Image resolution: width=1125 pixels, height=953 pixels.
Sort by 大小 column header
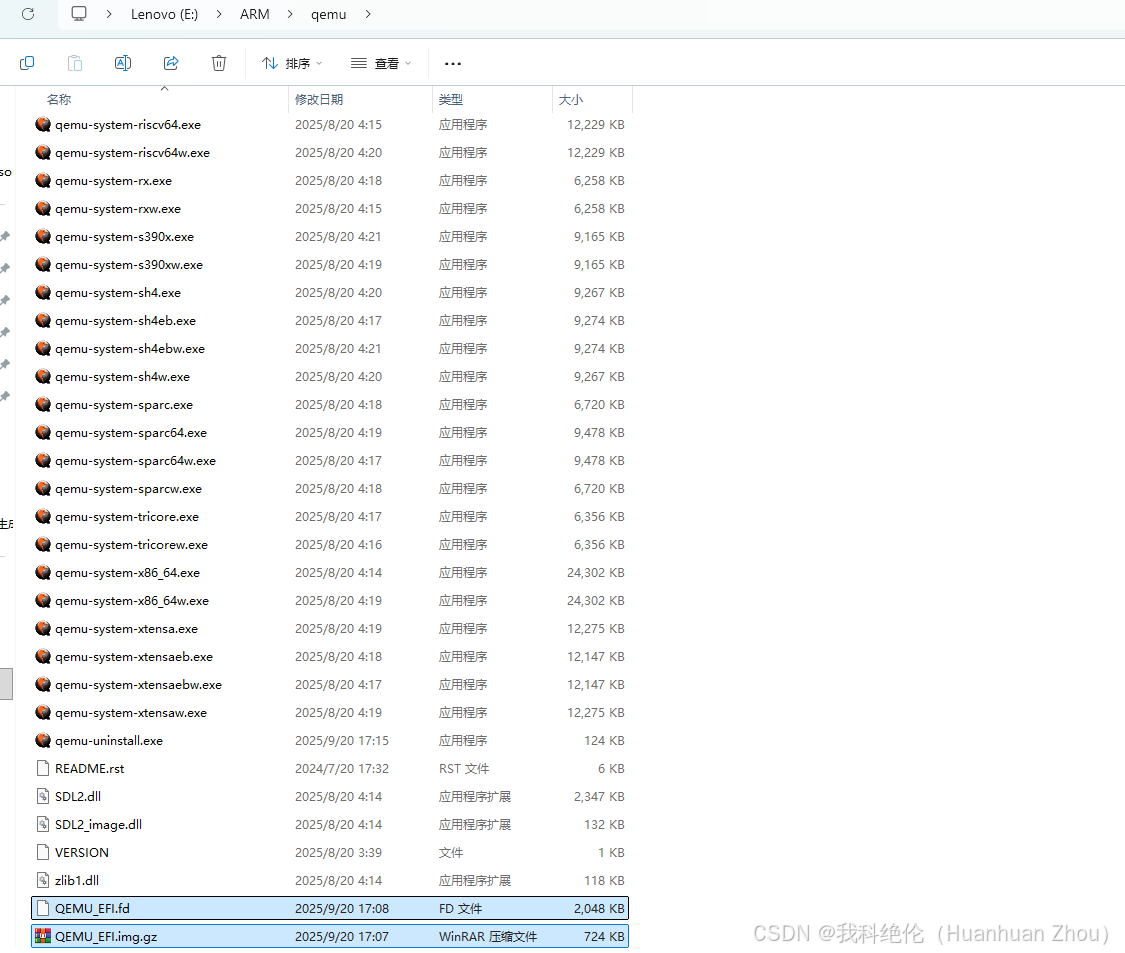(x=570, y=100)
